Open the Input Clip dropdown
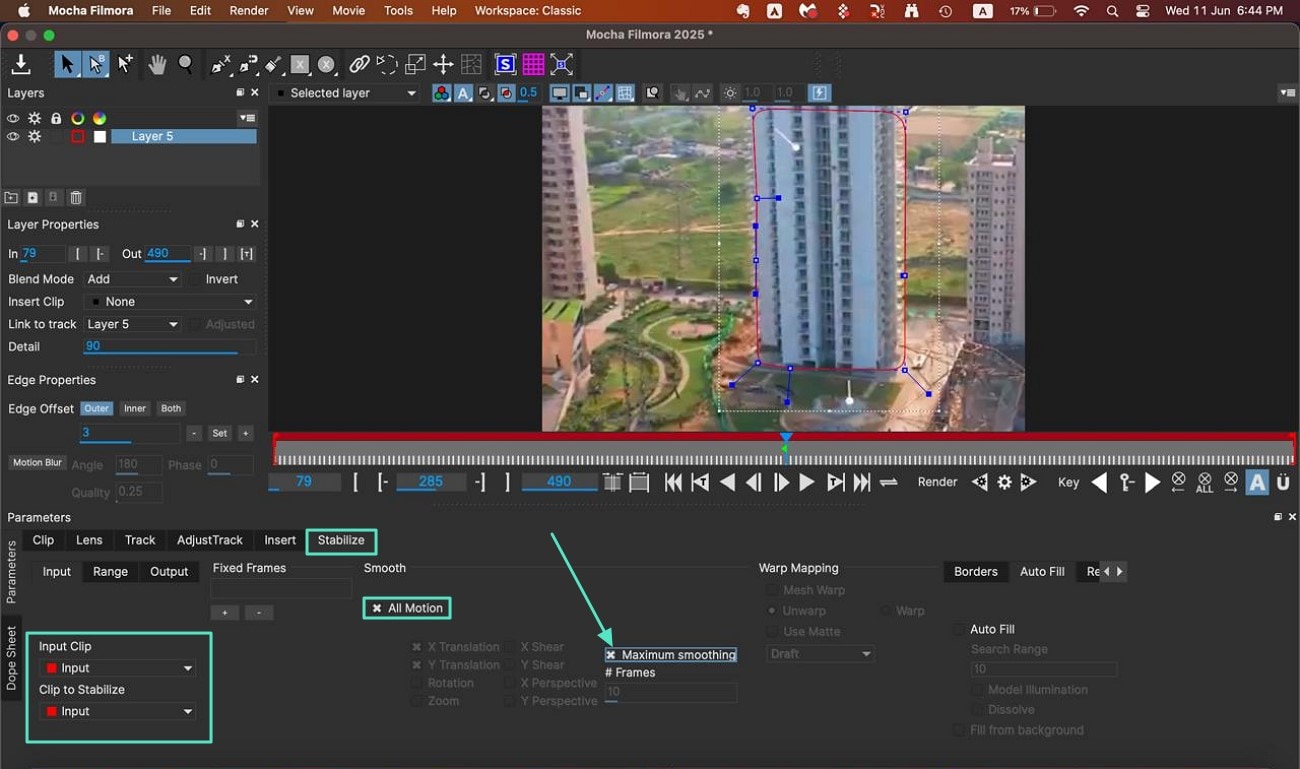The image size is (1300, 769). tap(117, 668)
